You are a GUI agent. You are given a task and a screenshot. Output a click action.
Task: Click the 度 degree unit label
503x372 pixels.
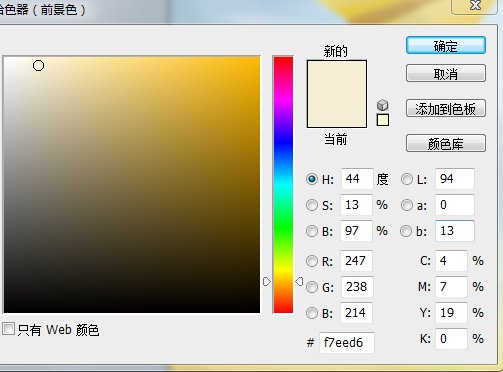coord(382,179)
